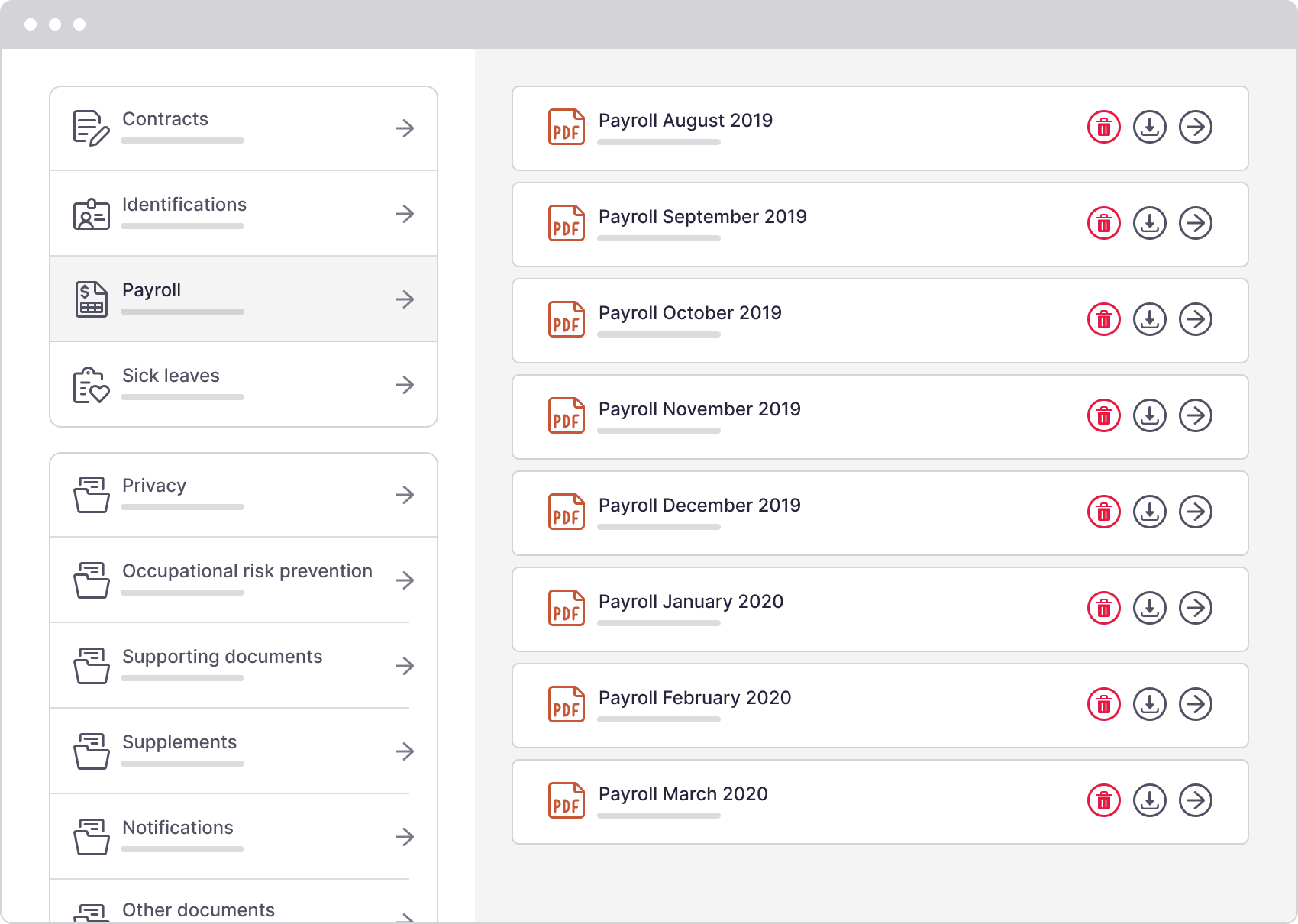This screenshot has height=924, width=1298.
Task: Select the Payroll dollar-sheet icon
Action: 89,299
